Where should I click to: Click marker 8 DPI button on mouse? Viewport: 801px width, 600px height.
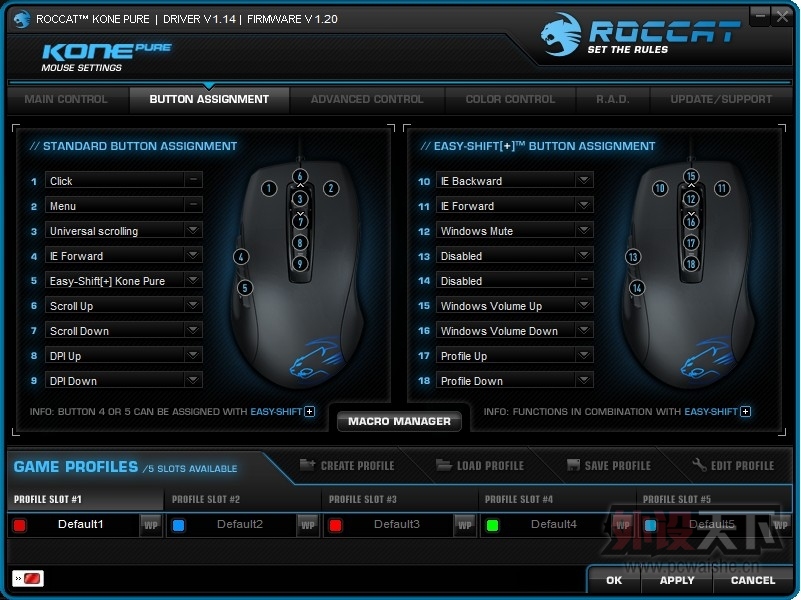coord(300,243)
